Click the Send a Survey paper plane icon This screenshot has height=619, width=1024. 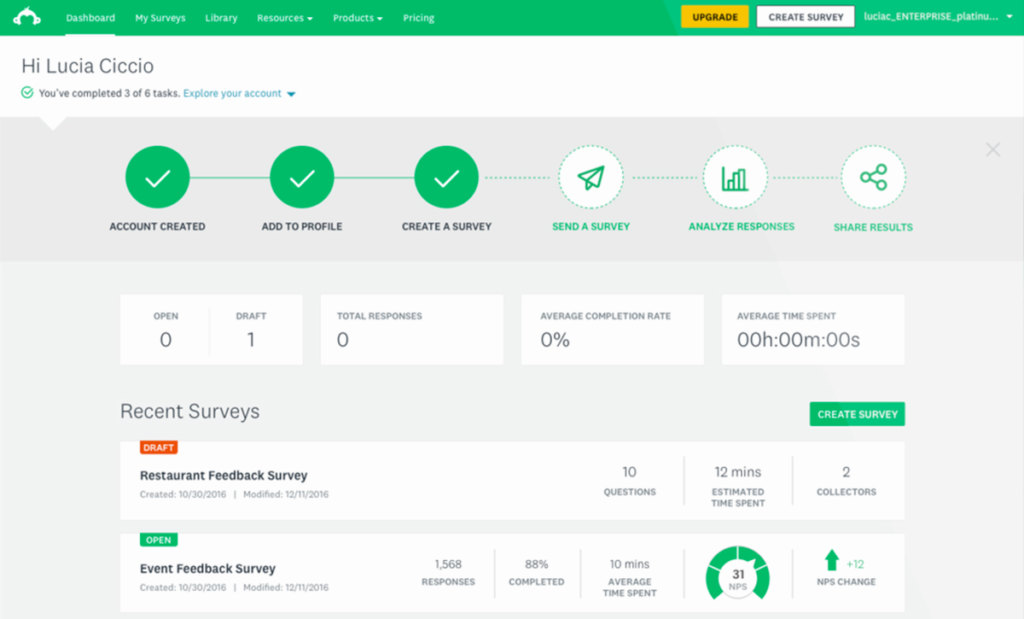(591, 178)
